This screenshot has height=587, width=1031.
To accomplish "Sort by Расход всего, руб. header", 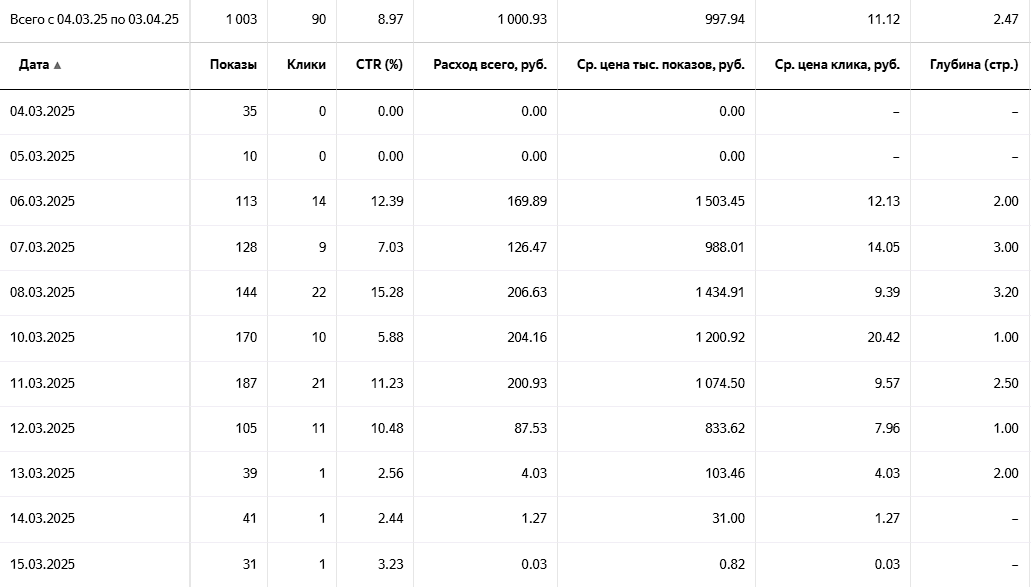I will coord(490,65).
